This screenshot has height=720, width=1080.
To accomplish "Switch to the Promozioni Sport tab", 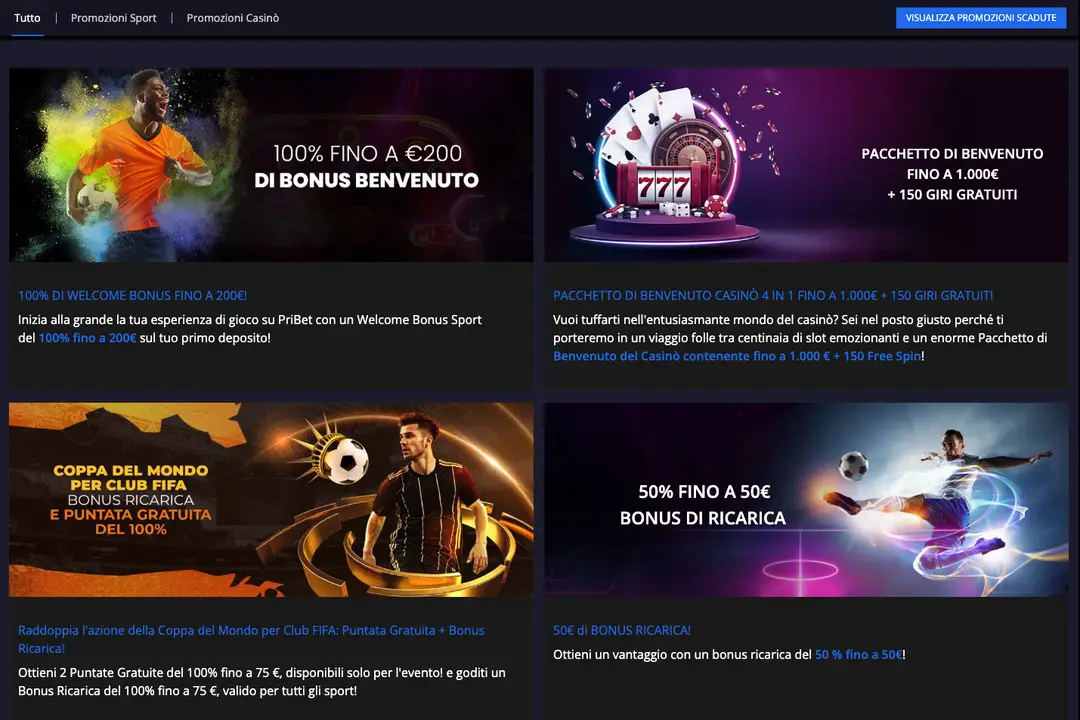I will point(113,18).
